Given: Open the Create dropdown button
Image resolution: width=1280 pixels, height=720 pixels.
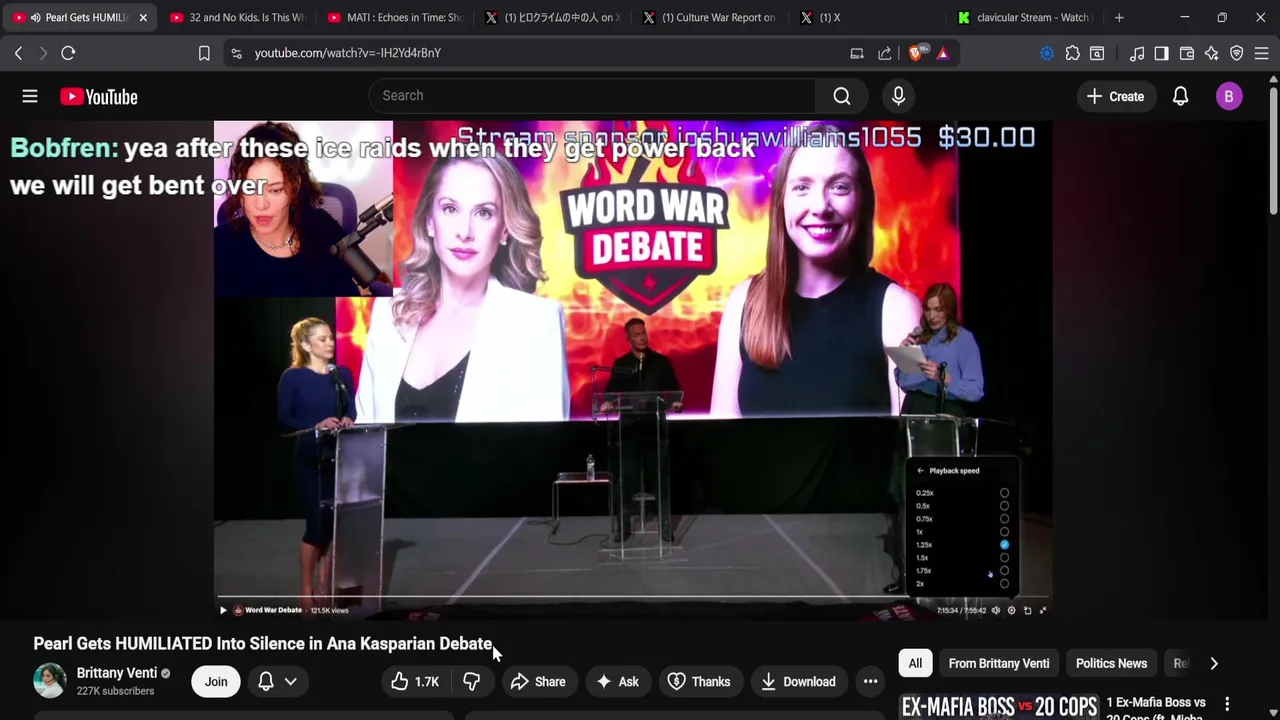Looking at the screenshot, I should tap(1115, 96).
